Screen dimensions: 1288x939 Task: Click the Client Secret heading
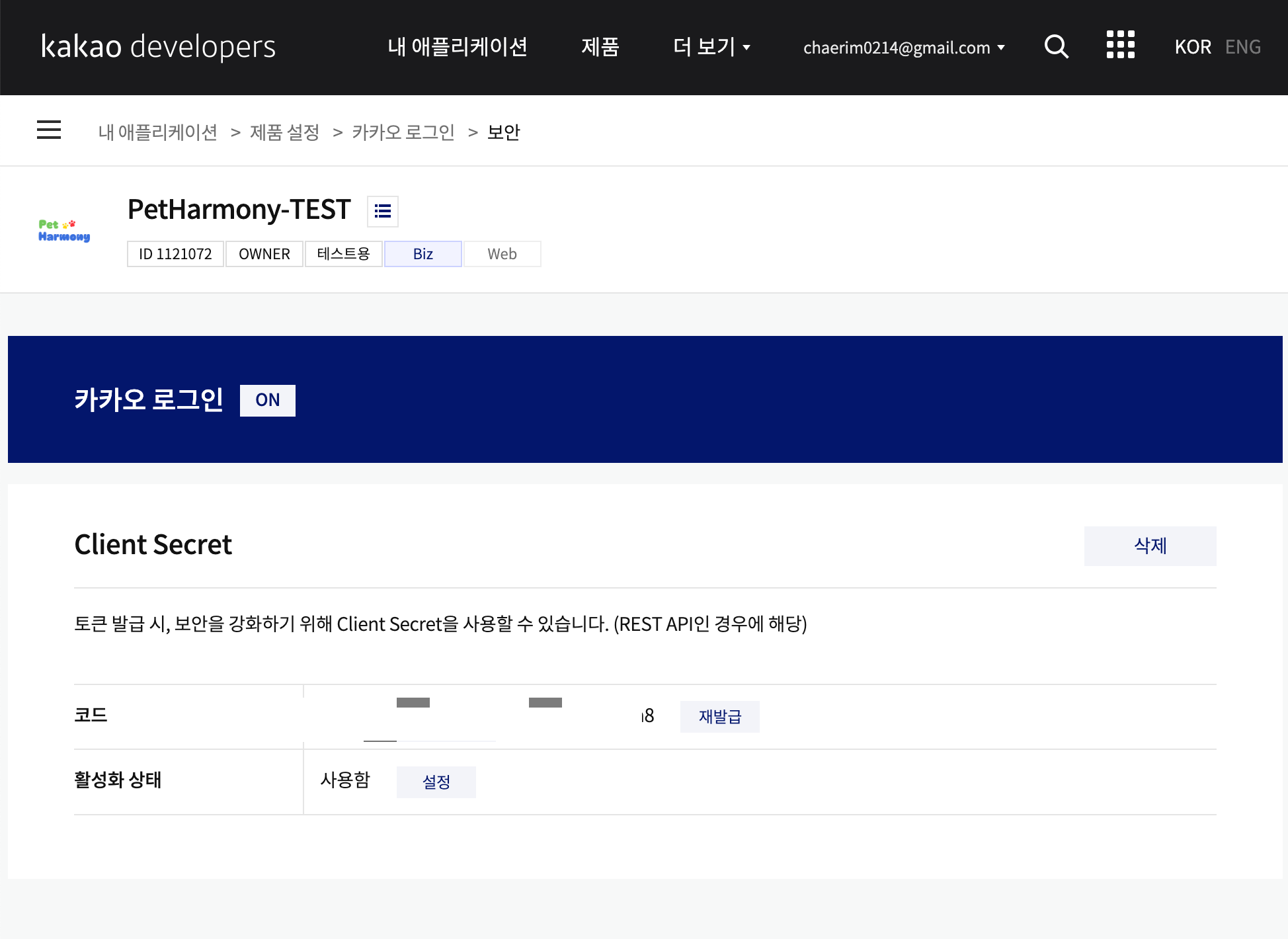(x=153, y=545)
